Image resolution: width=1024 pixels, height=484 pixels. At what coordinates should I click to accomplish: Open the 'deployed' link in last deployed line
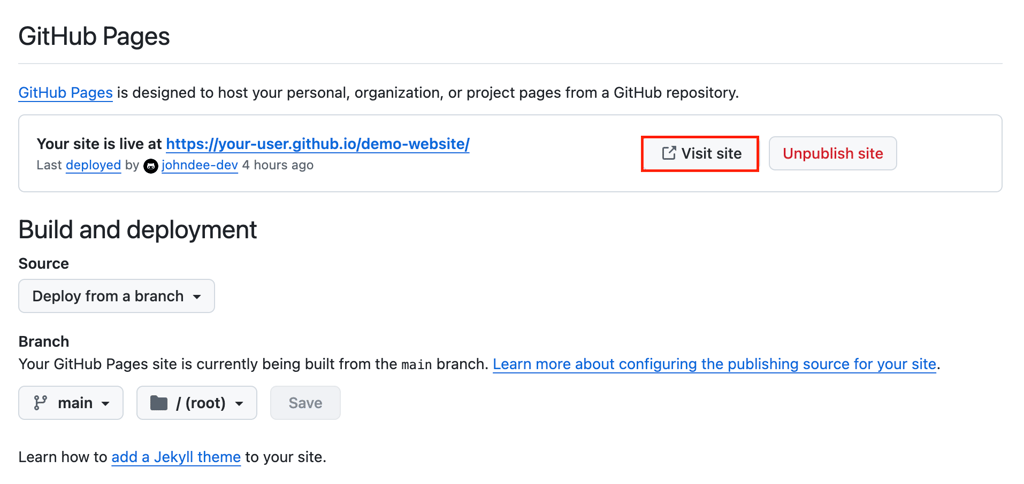pos(93,165)
